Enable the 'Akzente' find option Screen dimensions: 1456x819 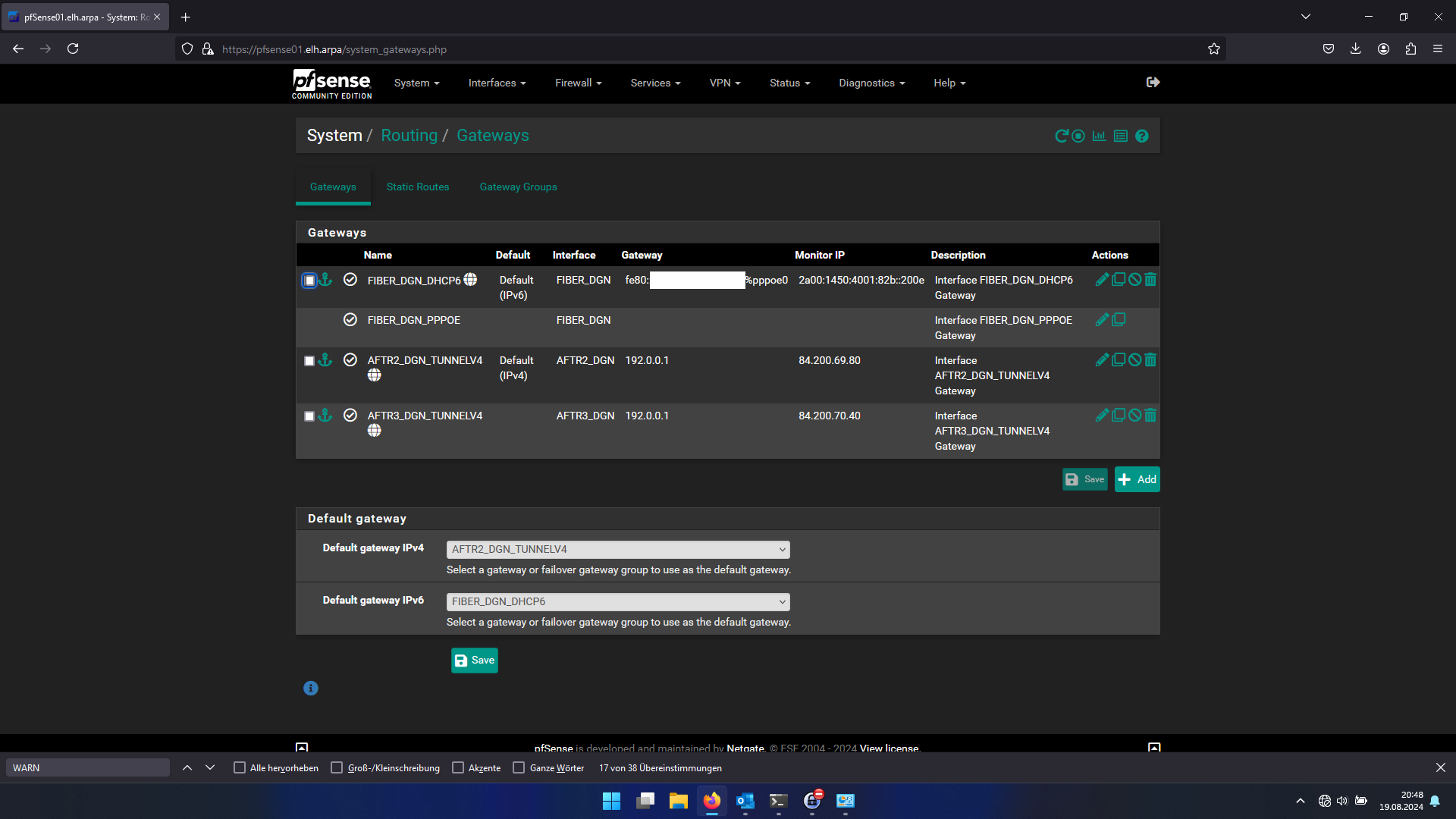click(x=458, y=768)
